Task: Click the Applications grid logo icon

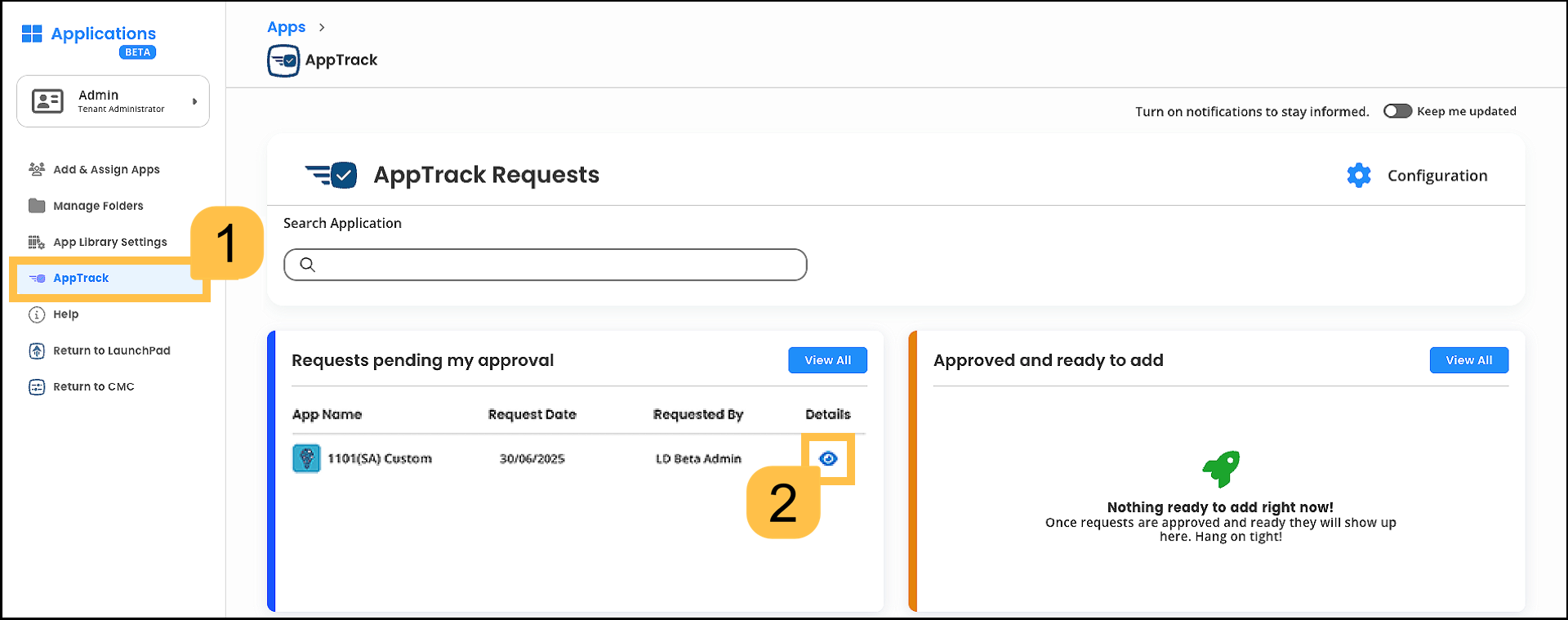Action: (32, 33)
